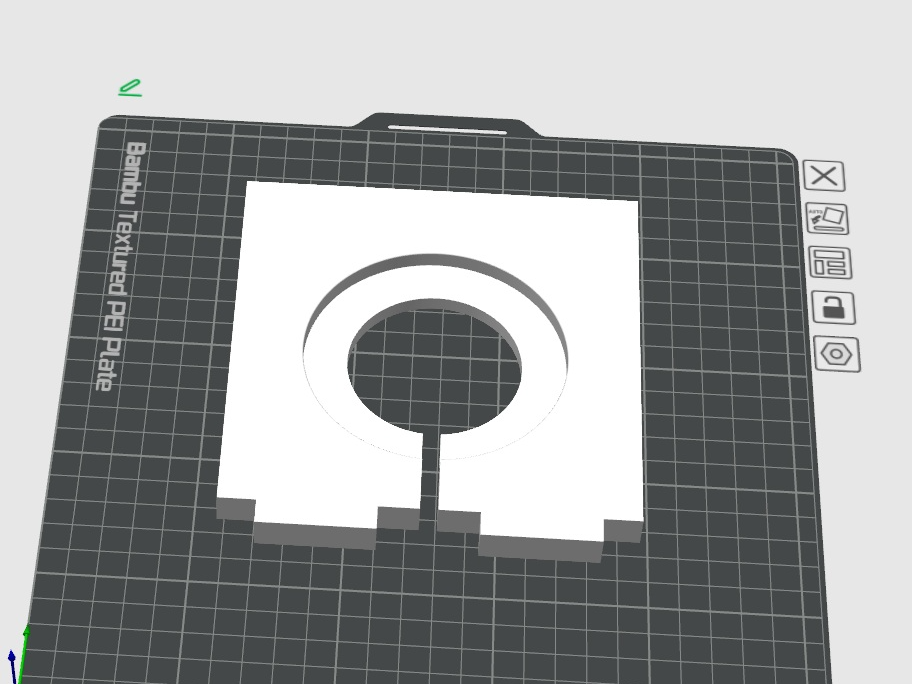Remove all objects with the X icon

coord(824,177)
